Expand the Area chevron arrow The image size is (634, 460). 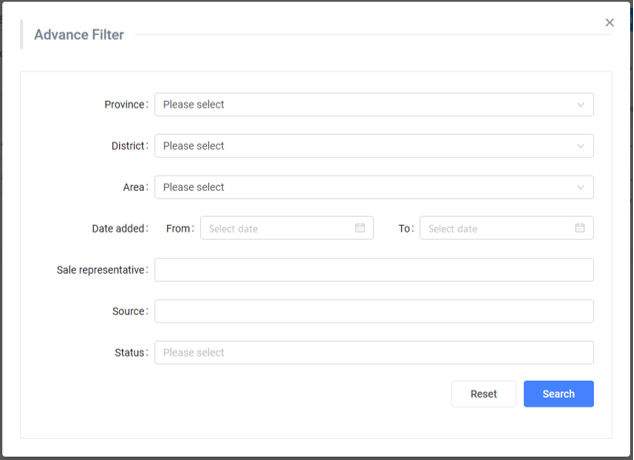(x=580, y=187)
